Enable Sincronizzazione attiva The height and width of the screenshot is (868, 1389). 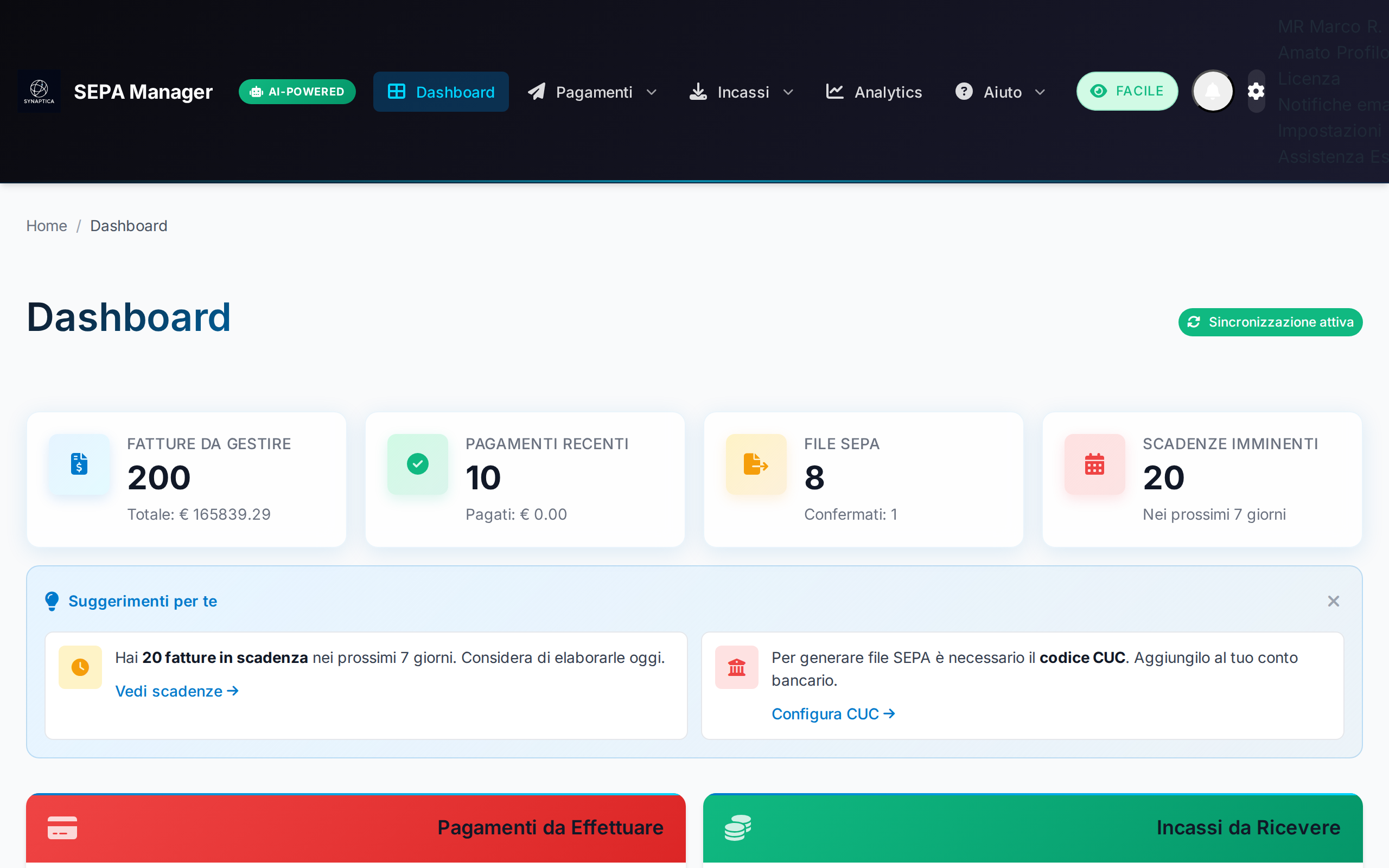click(1270, 322)
